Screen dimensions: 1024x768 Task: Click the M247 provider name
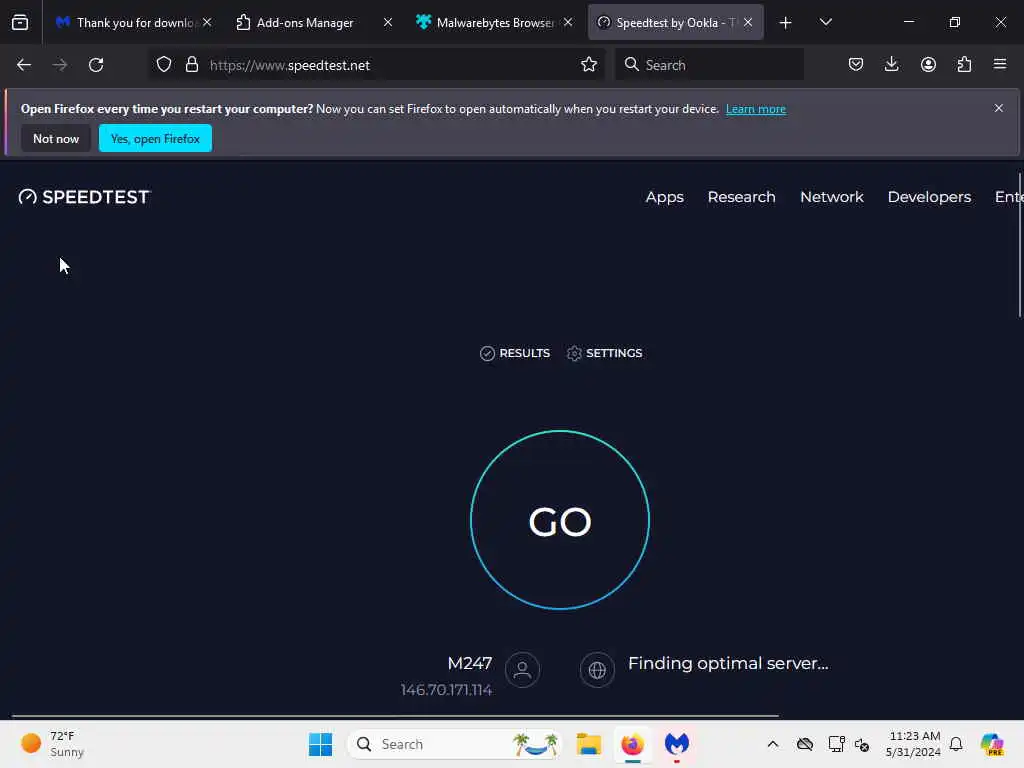click(470, 664)
